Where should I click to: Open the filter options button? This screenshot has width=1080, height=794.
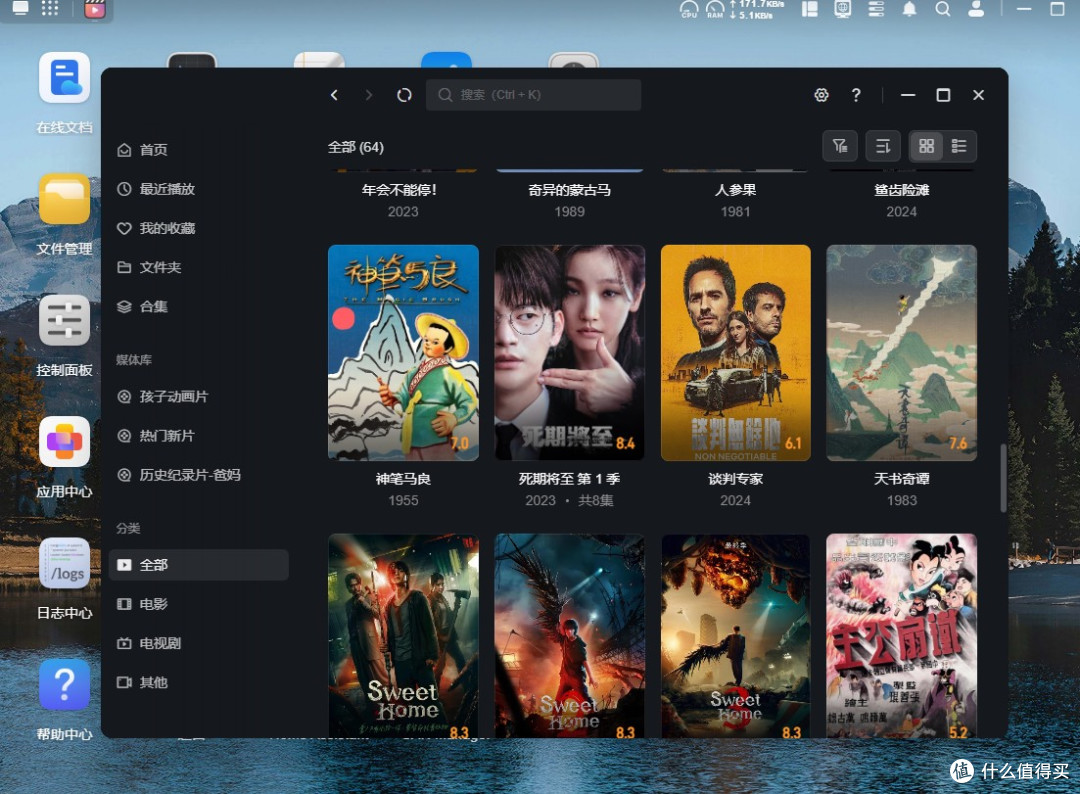[x=840, y=146]
